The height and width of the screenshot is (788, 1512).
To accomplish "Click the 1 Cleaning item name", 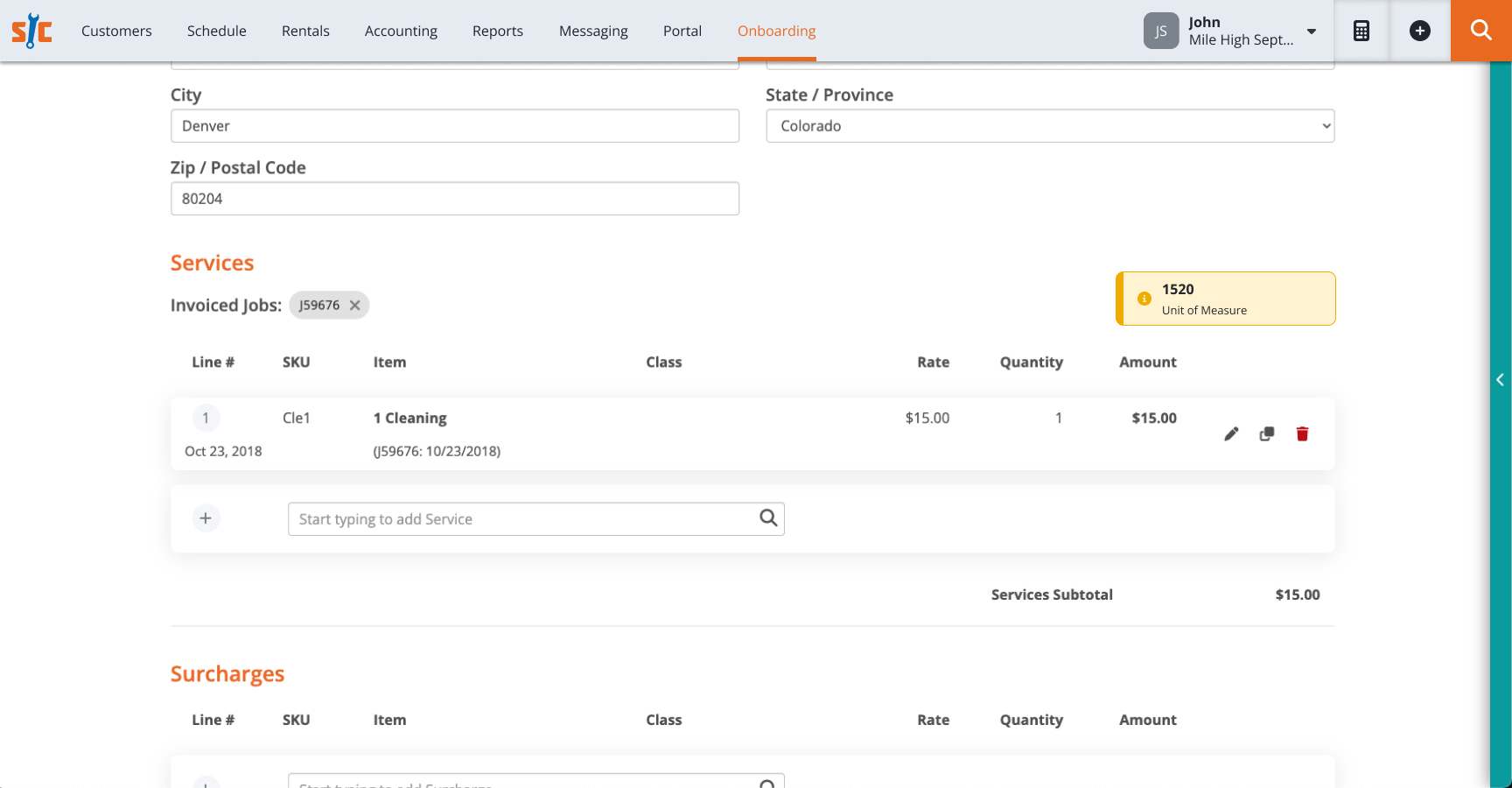I will pos(410,419).
